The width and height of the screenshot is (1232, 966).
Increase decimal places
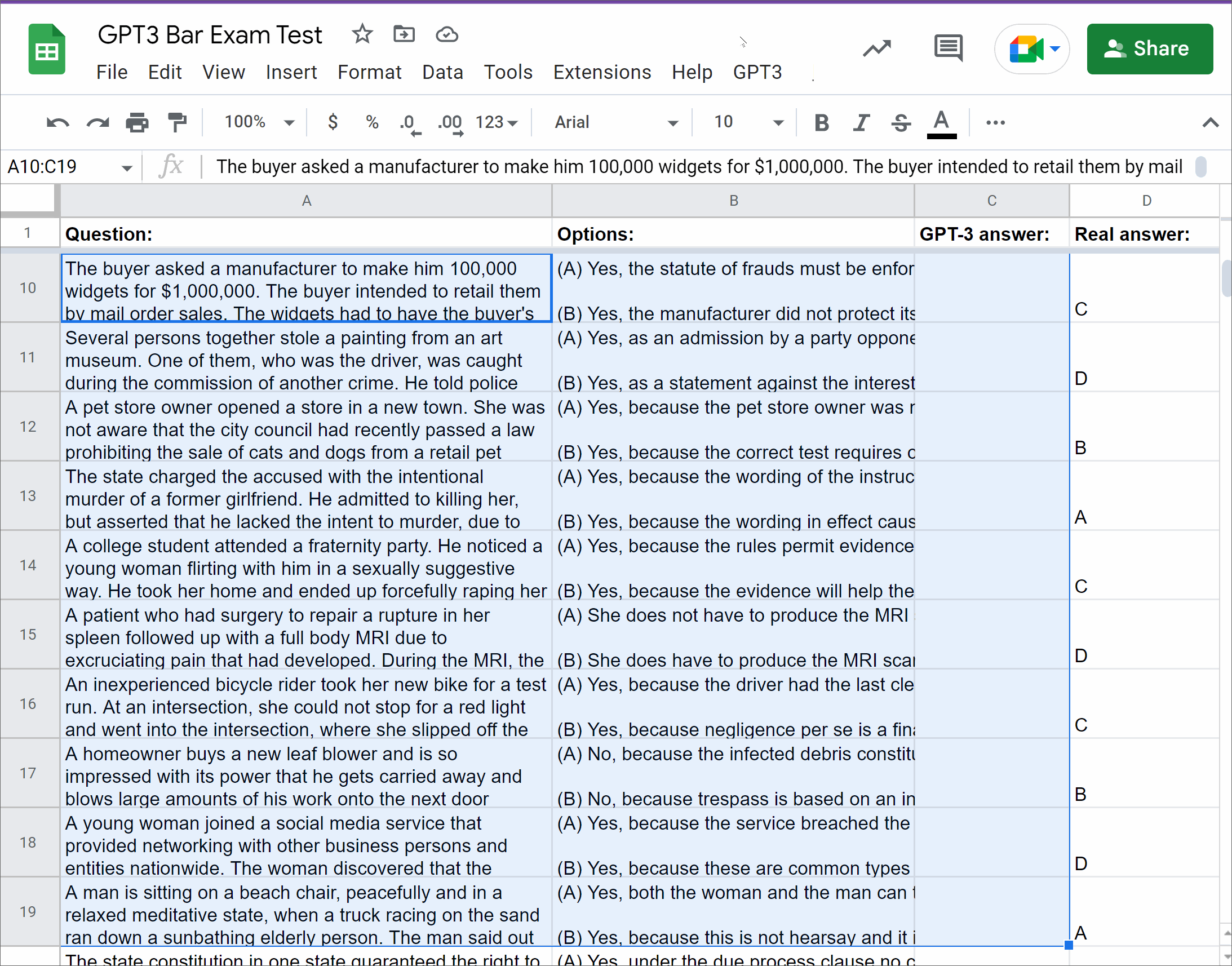[x=450, y=124]
